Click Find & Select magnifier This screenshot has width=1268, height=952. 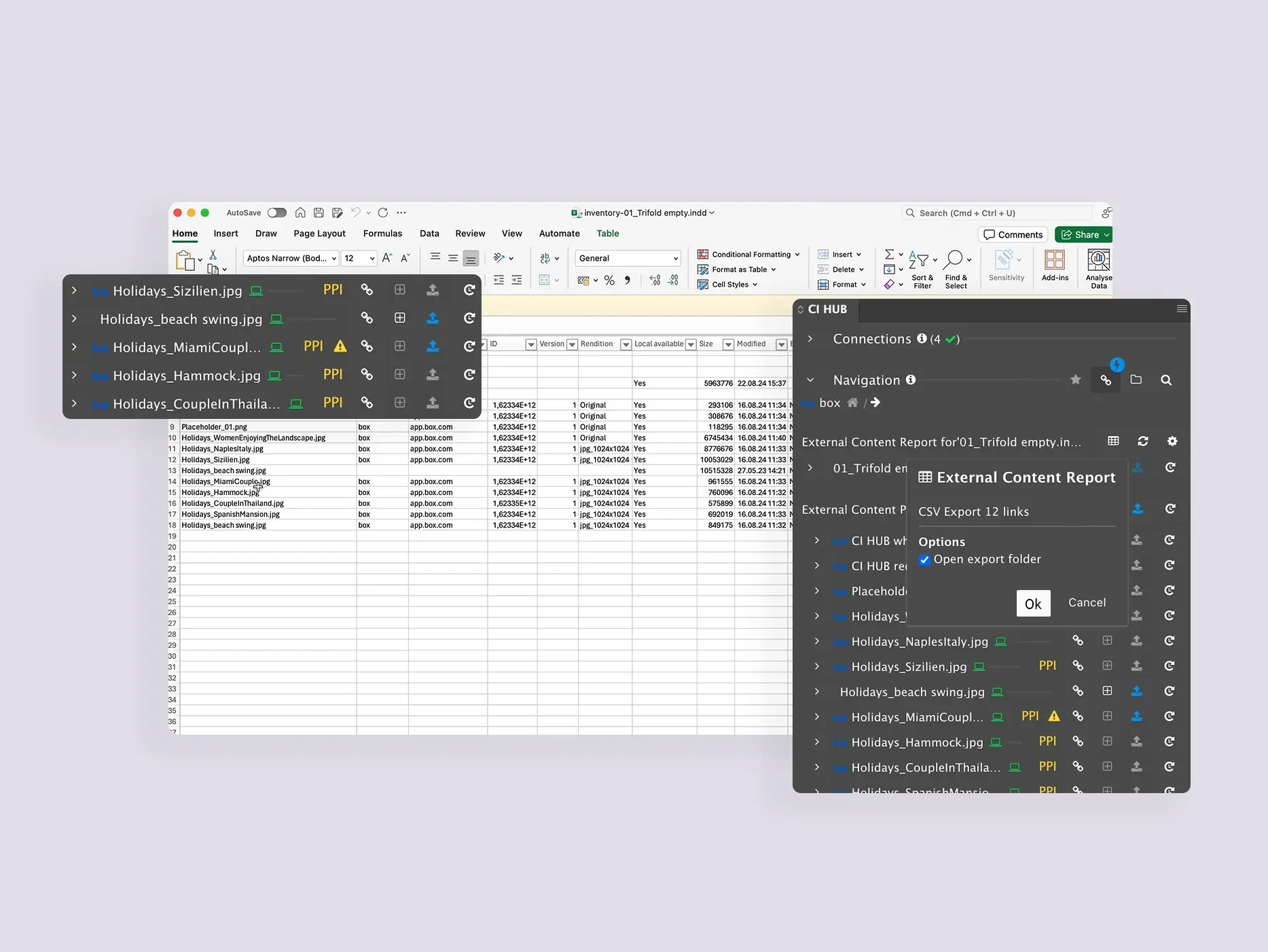(956, 269)
